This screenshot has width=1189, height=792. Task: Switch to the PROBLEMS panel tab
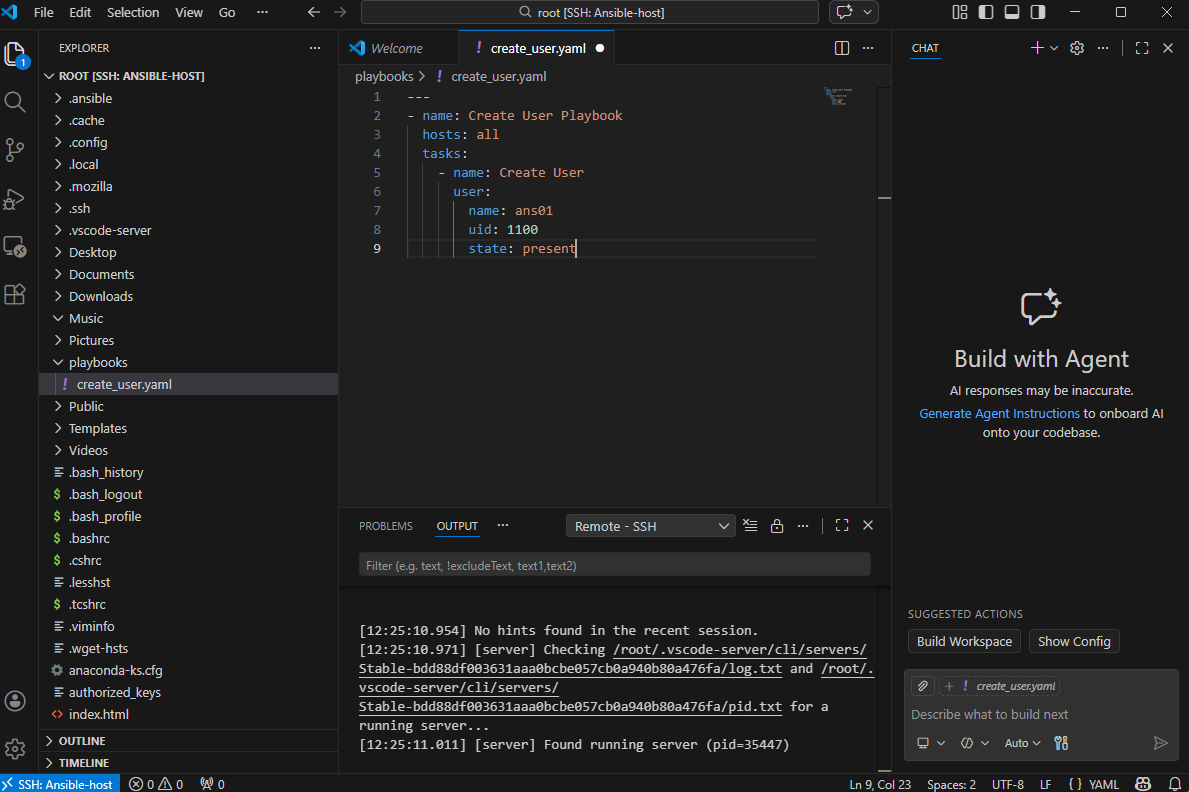[385, 526]
